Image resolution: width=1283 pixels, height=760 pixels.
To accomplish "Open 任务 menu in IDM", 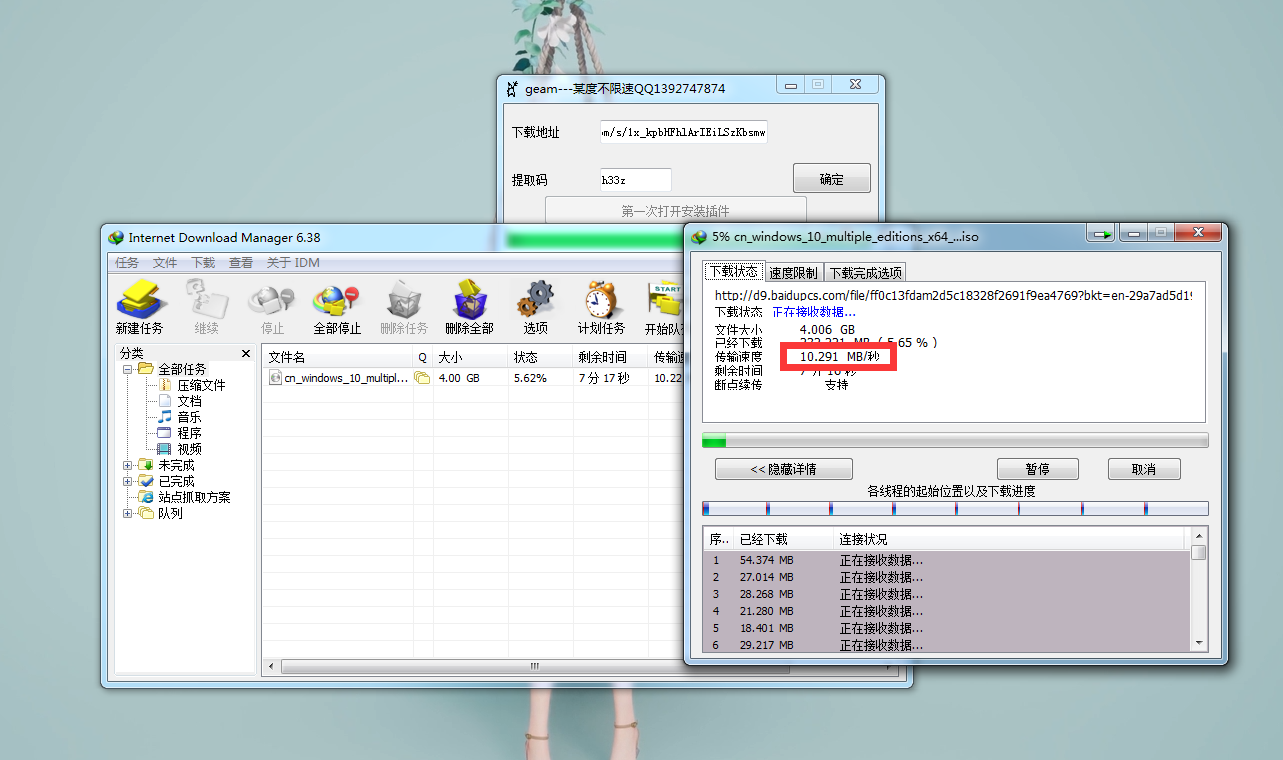I will click(127, 263).
